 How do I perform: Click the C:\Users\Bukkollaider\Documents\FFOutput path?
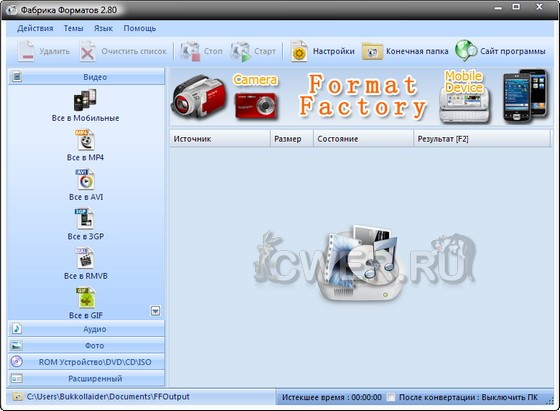coord(108,397)
